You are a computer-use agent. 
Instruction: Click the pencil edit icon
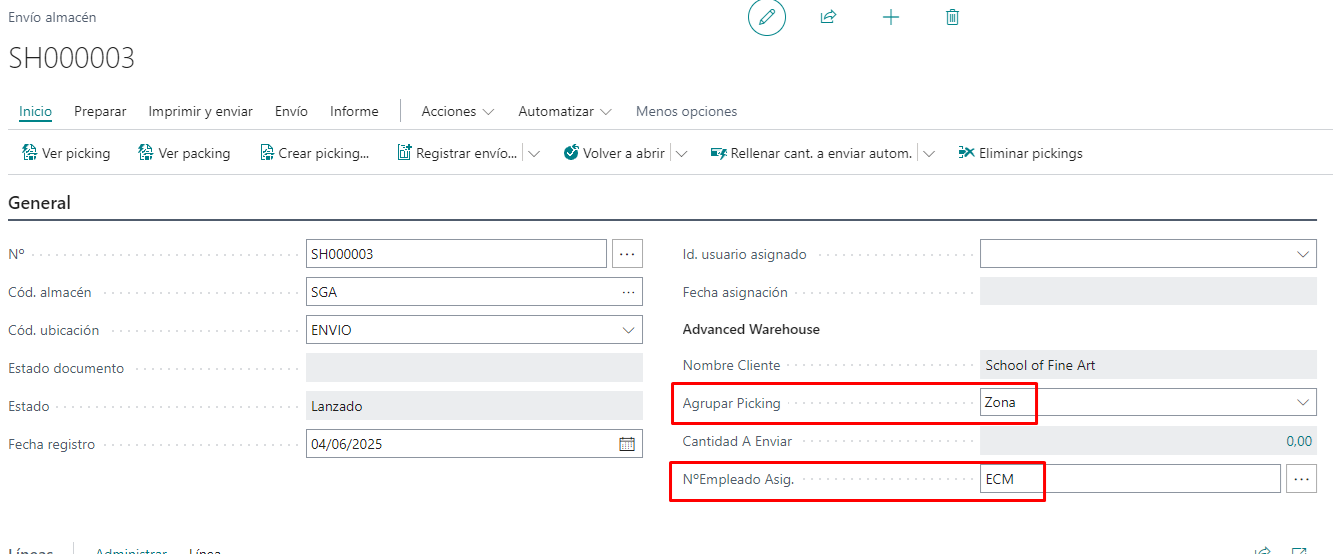point(767,18)
